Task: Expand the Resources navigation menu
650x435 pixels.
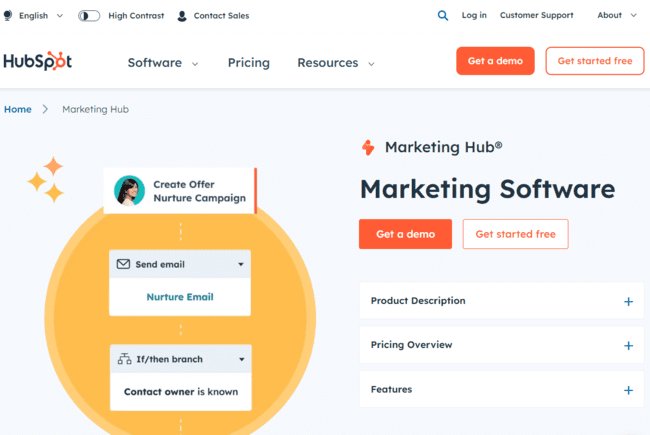Action: click(336, 63)
